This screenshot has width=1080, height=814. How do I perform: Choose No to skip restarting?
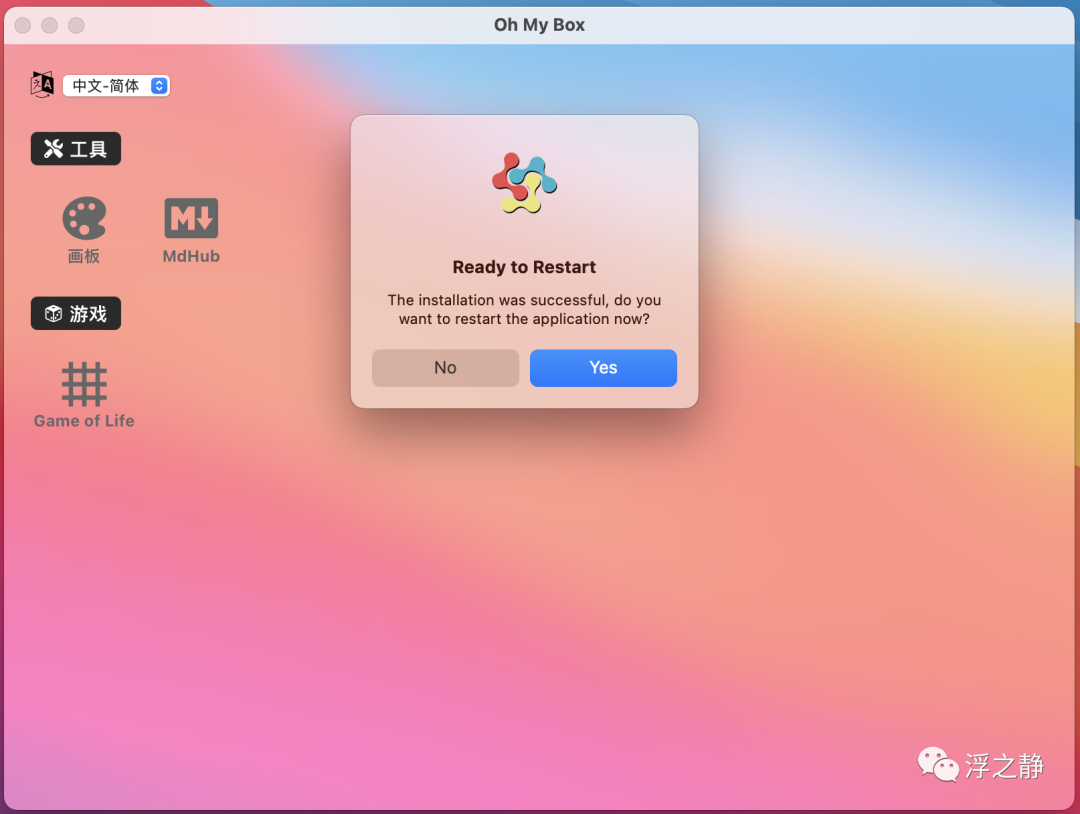pos(446,368)
